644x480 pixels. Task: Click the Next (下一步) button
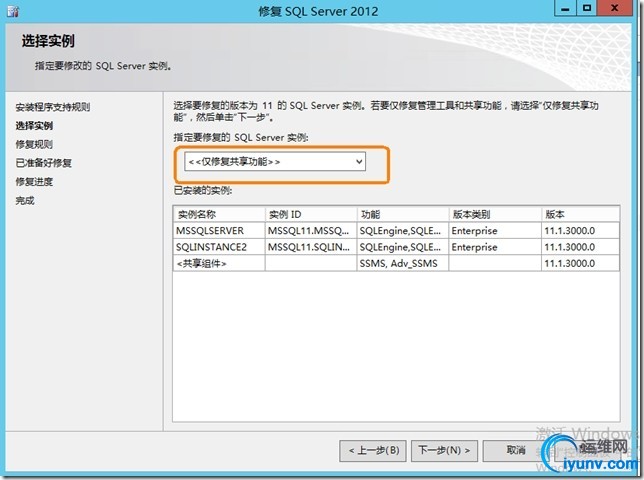coord(444,450)
